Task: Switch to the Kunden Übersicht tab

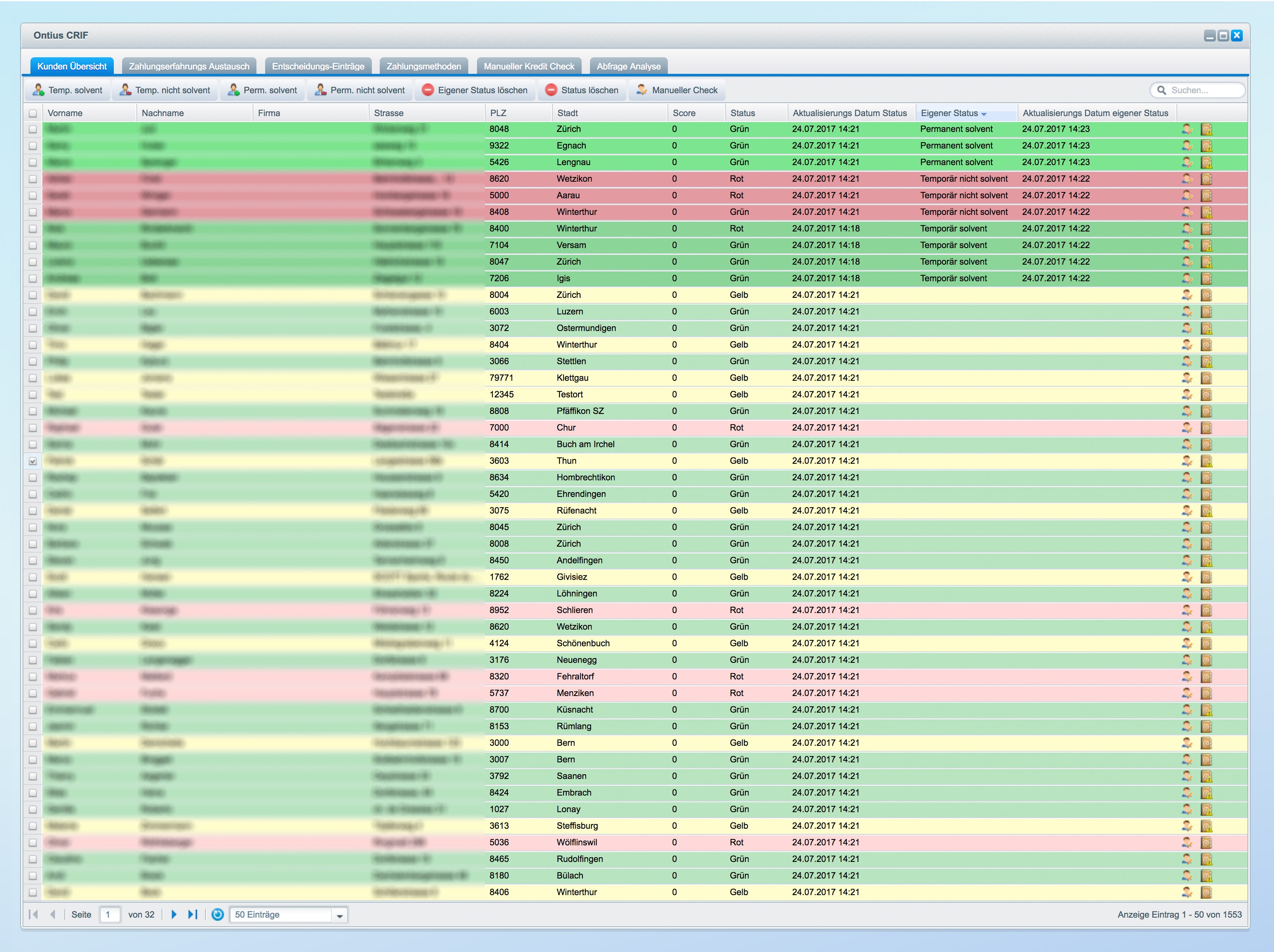Action: (72, 66)
